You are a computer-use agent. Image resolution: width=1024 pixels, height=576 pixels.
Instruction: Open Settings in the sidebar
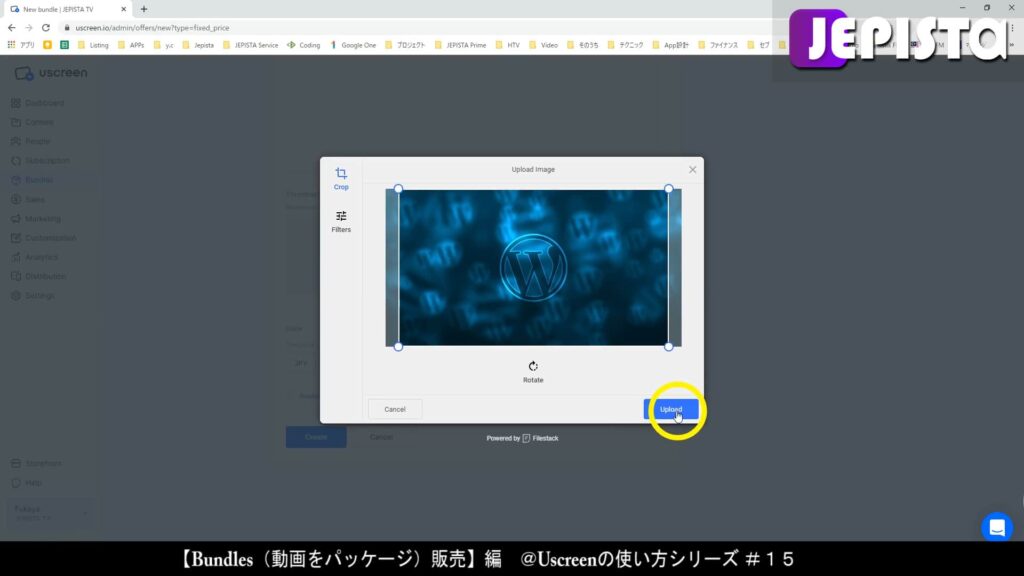(33, 296)
